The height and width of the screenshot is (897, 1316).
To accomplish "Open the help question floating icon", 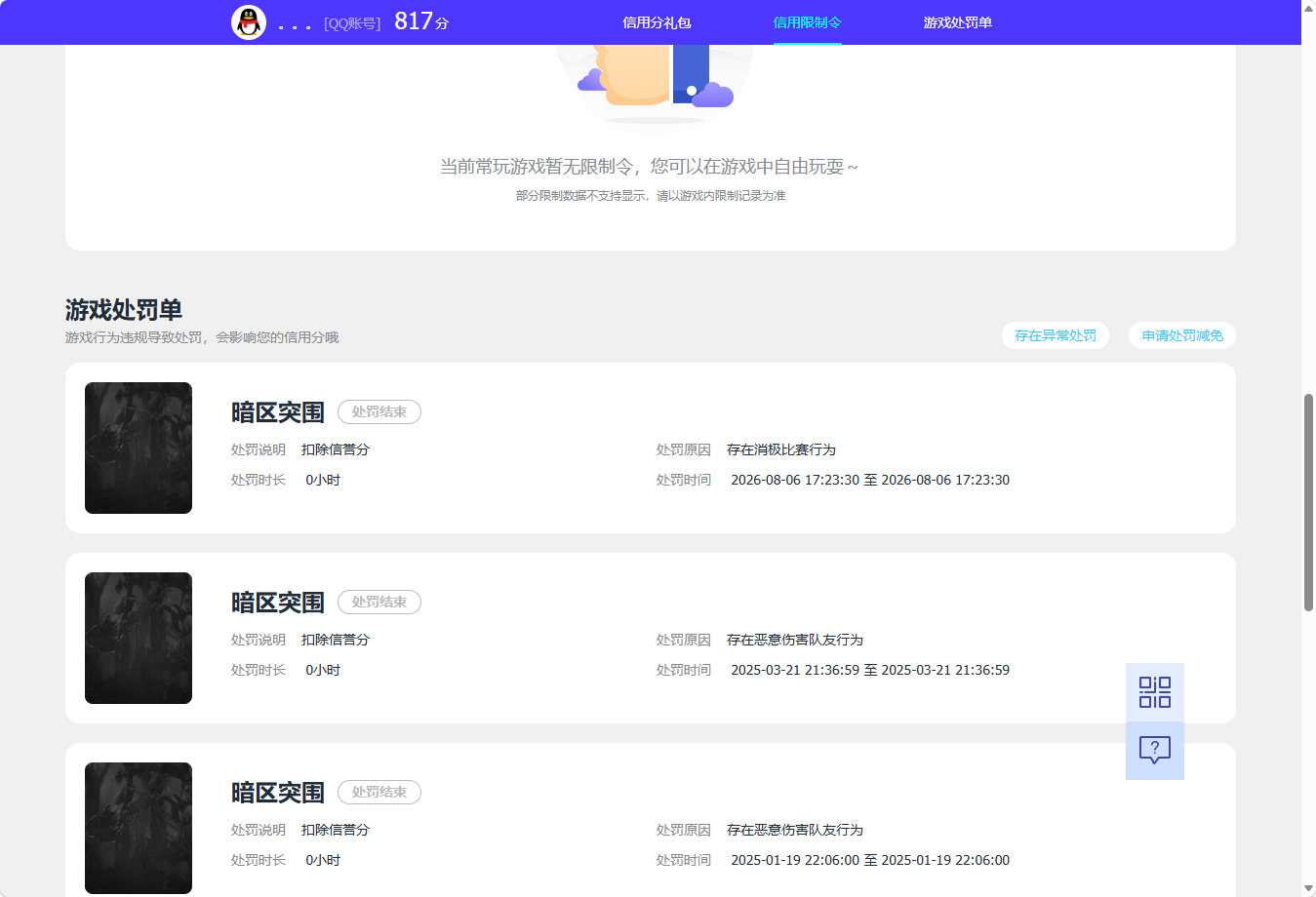I will click(1155, 751).
